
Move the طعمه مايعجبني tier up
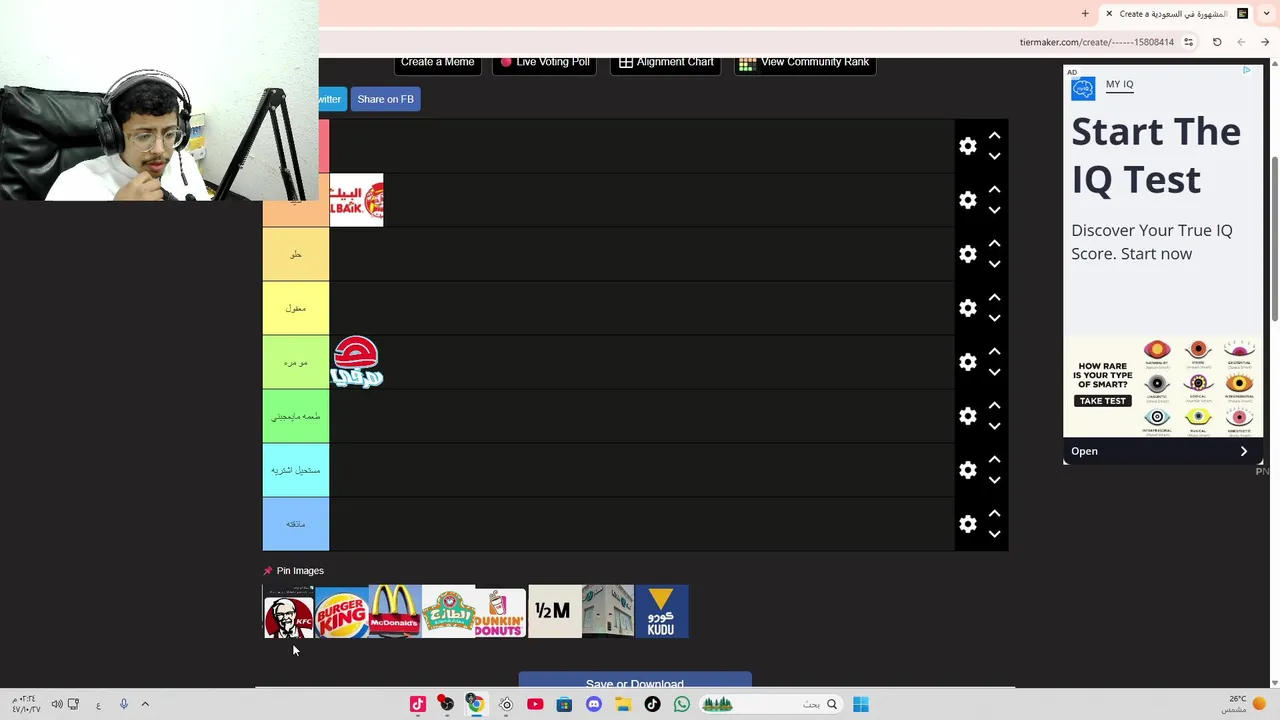(x=994, y=405)
